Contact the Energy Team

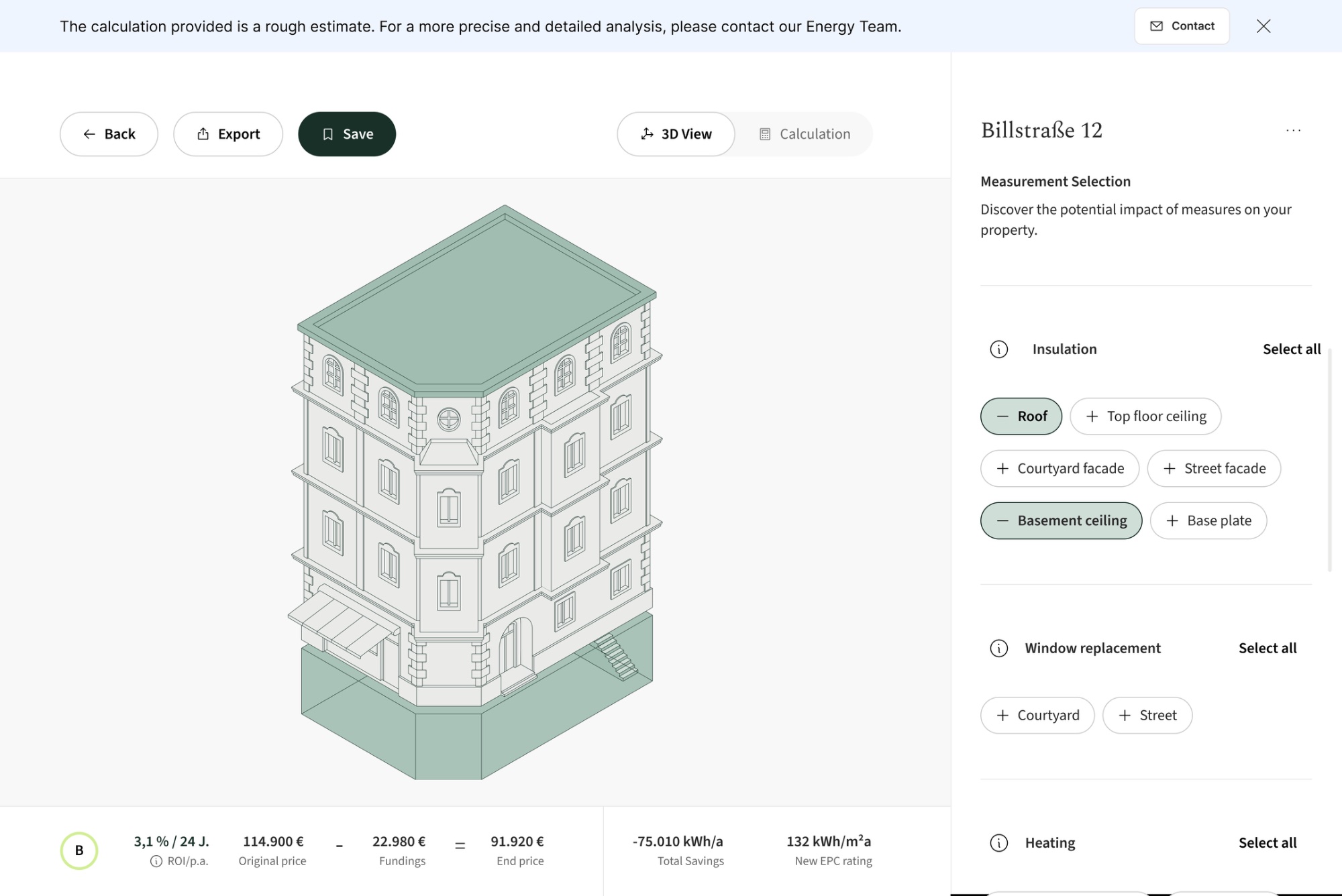[x=1182, y=26]
